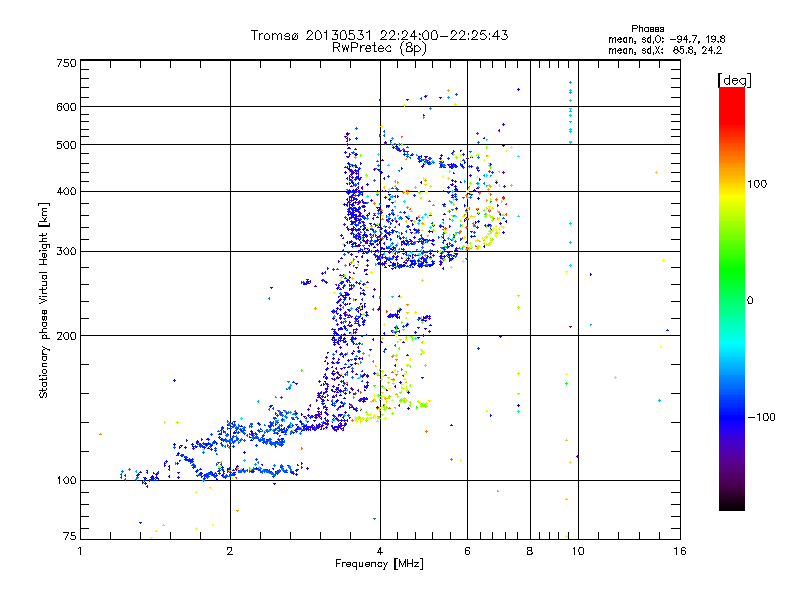This screenshot has height=600, width=800.
Task: Click the x-axis tick label '6'
Action: [x=467, y=551]
